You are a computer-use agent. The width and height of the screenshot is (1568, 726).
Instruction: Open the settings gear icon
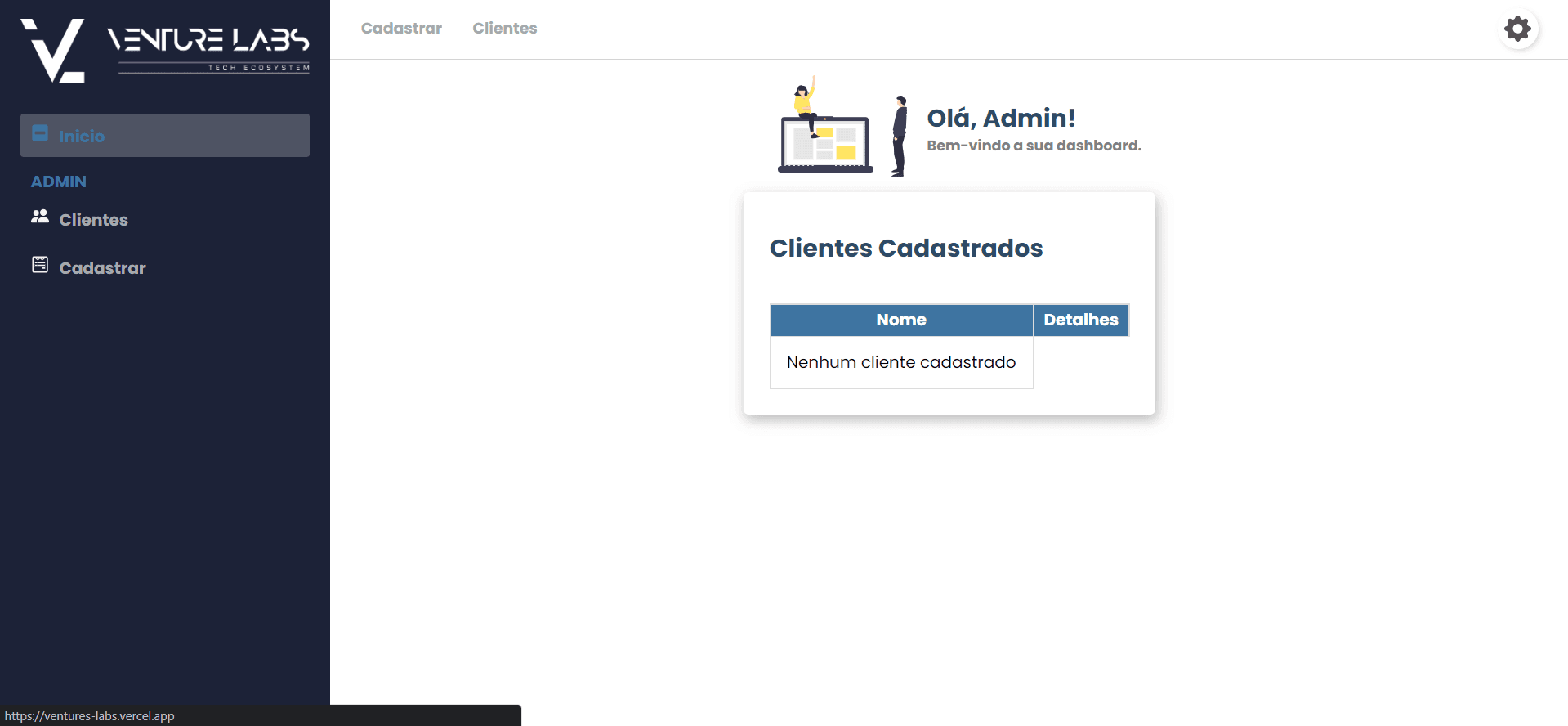[1517, 29]
